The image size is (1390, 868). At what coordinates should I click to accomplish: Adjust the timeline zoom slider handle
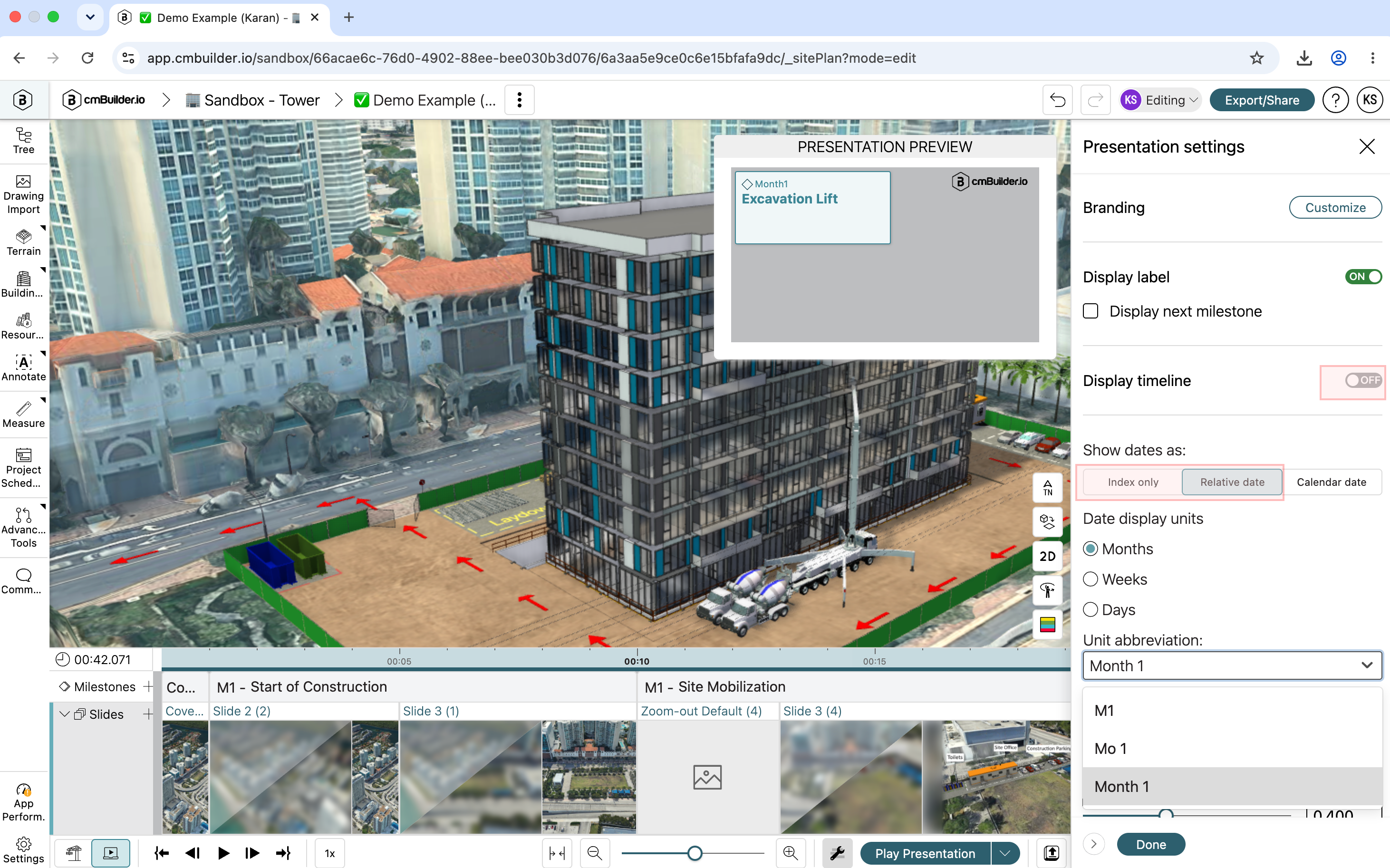coord(695,853)
